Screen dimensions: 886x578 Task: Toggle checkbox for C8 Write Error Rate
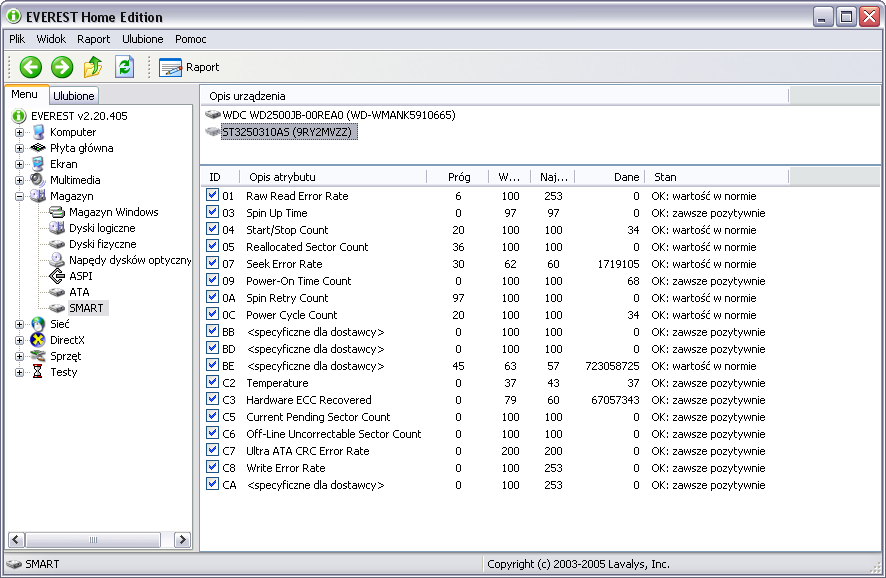(212, 467)
